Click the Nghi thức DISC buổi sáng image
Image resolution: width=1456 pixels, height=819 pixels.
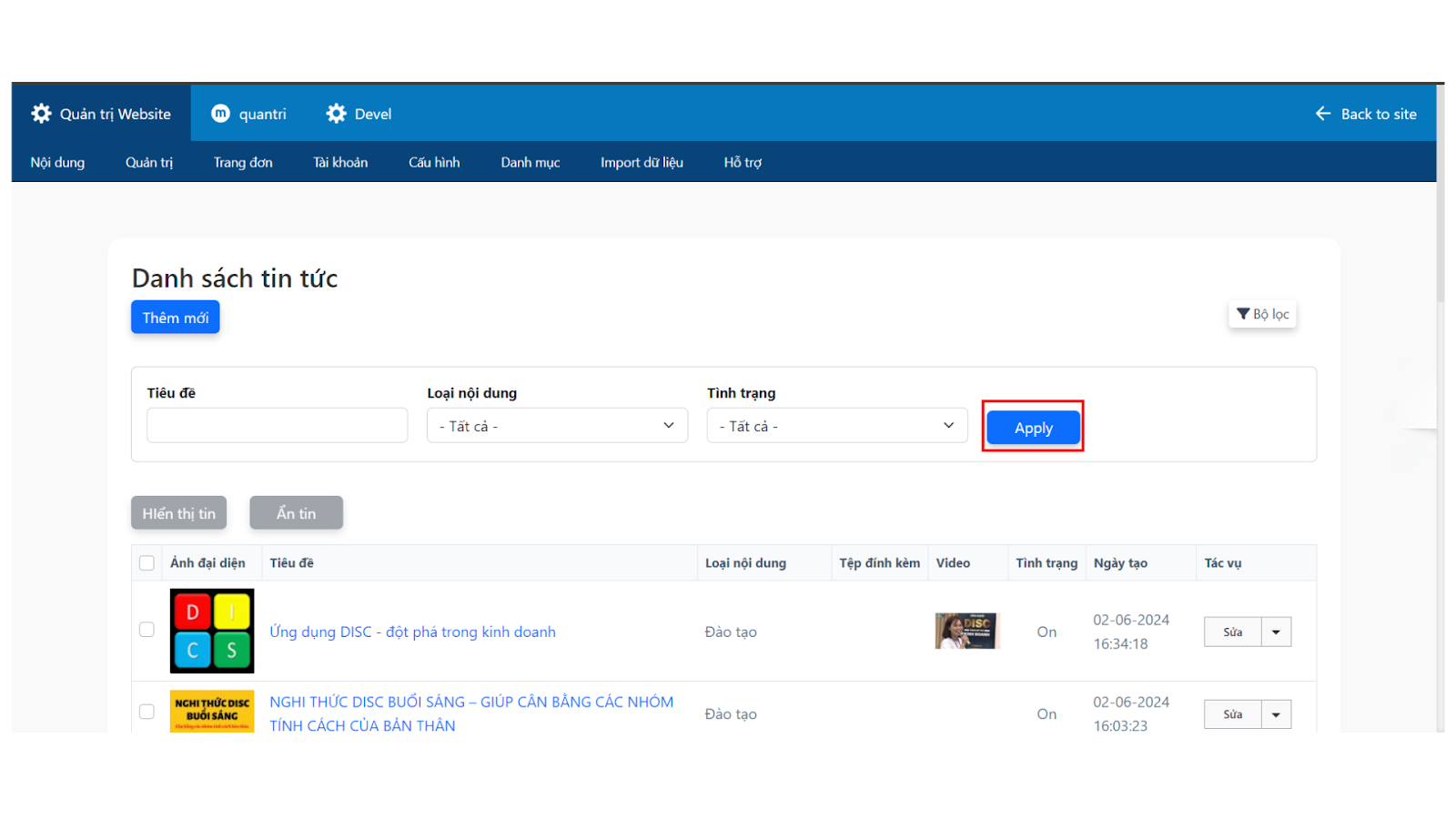(212, 711)
